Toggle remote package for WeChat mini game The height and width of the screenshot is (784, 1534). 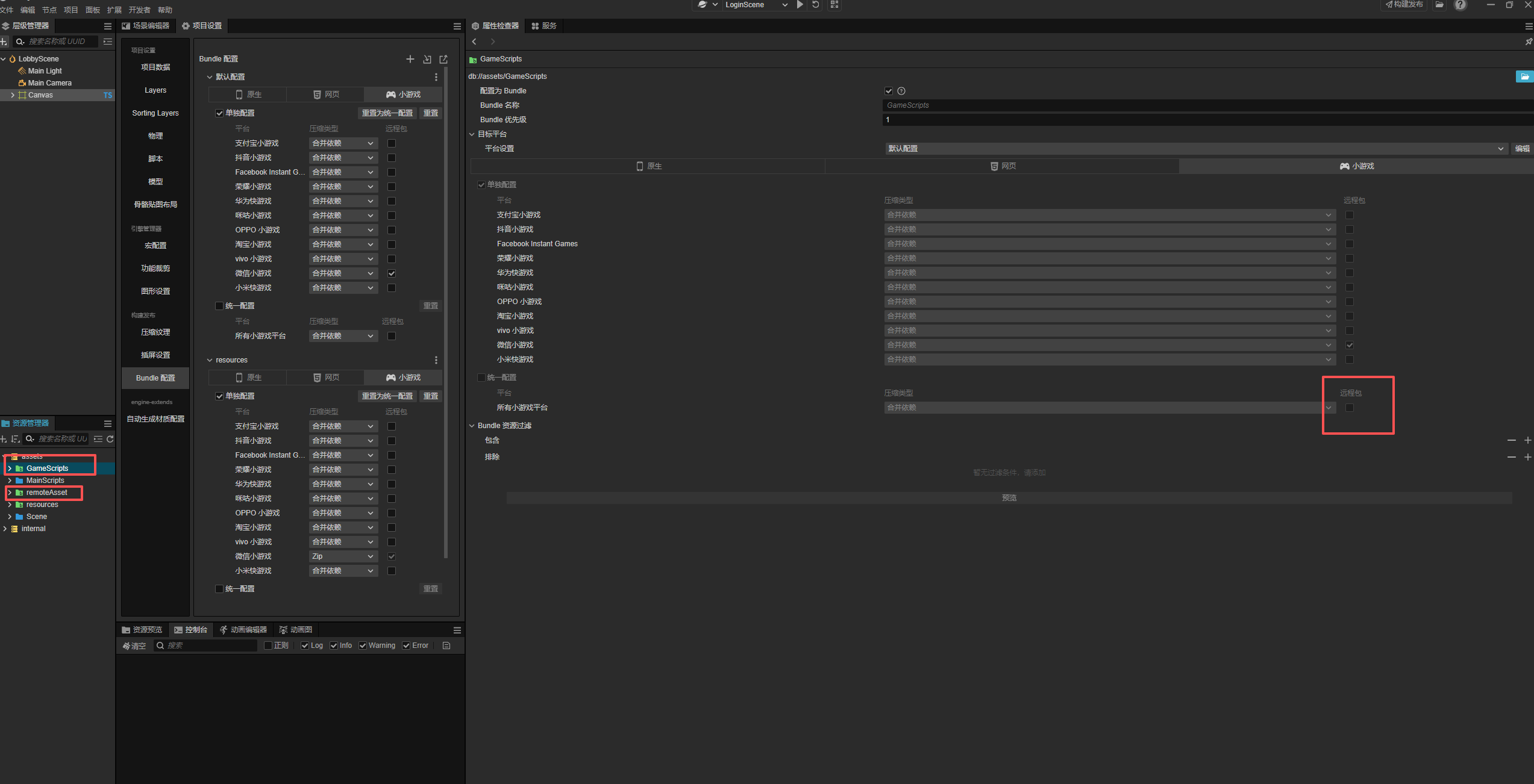pos(392,273)
